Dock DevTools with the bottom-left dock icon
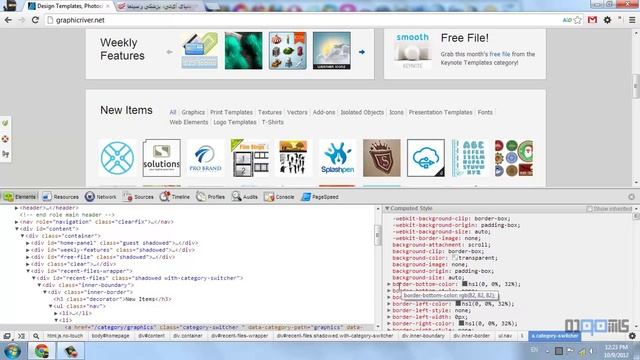Screen dimensions: 640x360 pyautogui.click(x=7, y=336)
